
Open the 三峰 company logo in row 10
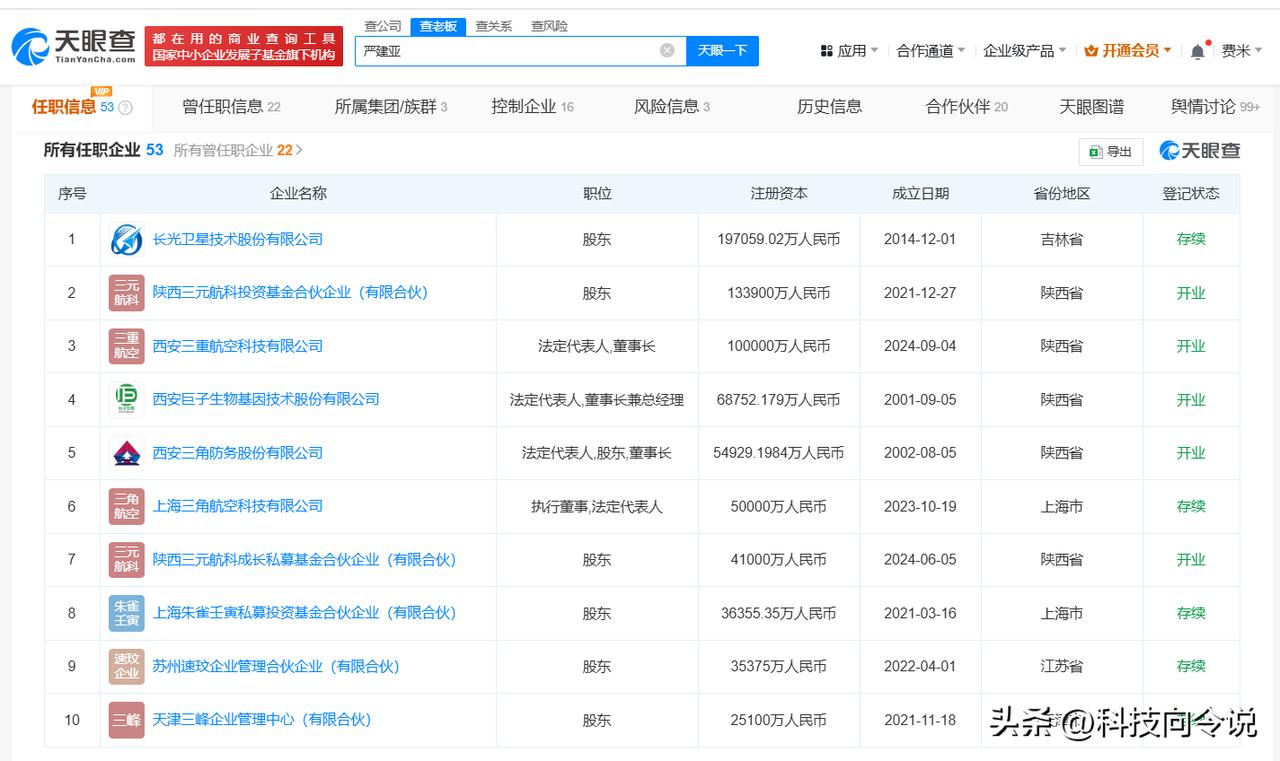click(126, 720)
